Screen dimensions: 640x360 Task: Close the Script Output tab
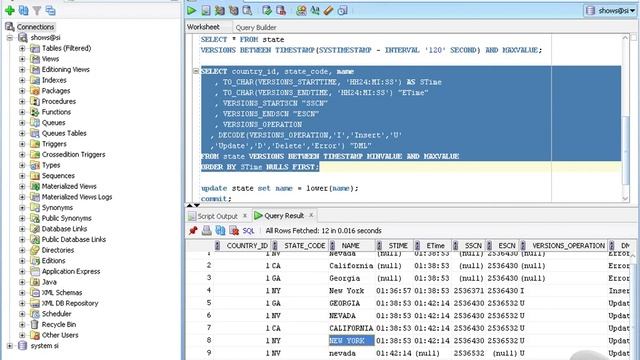click(x=245, y=216)
